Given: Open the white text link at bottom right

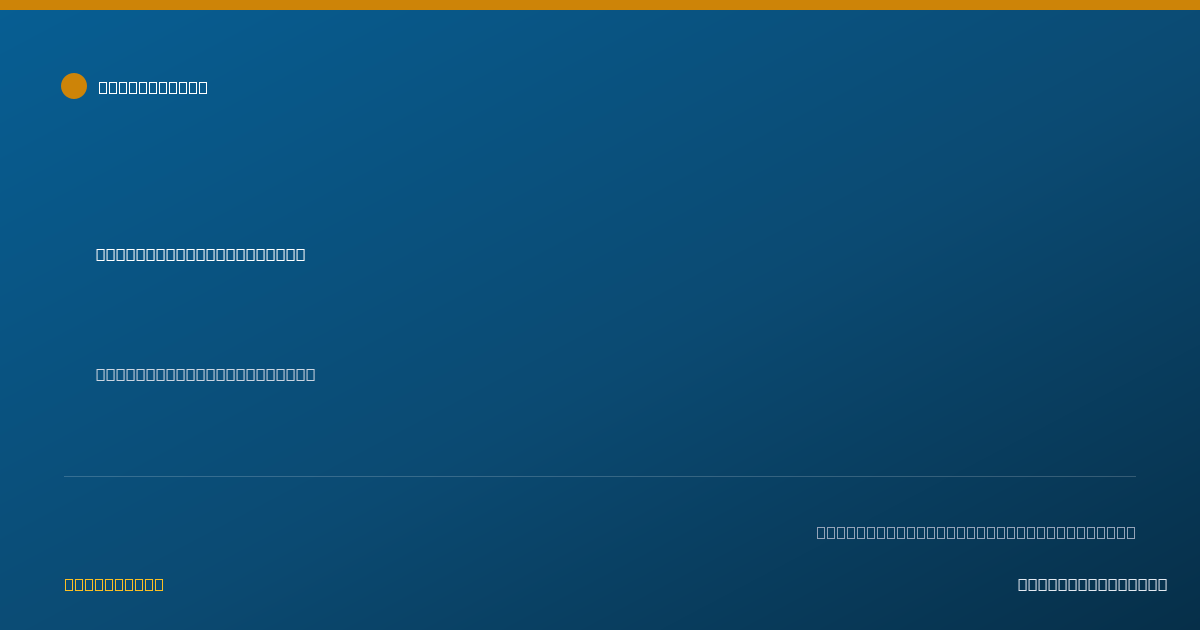Looking at the screenshot, I should (x=1092, y=584).
